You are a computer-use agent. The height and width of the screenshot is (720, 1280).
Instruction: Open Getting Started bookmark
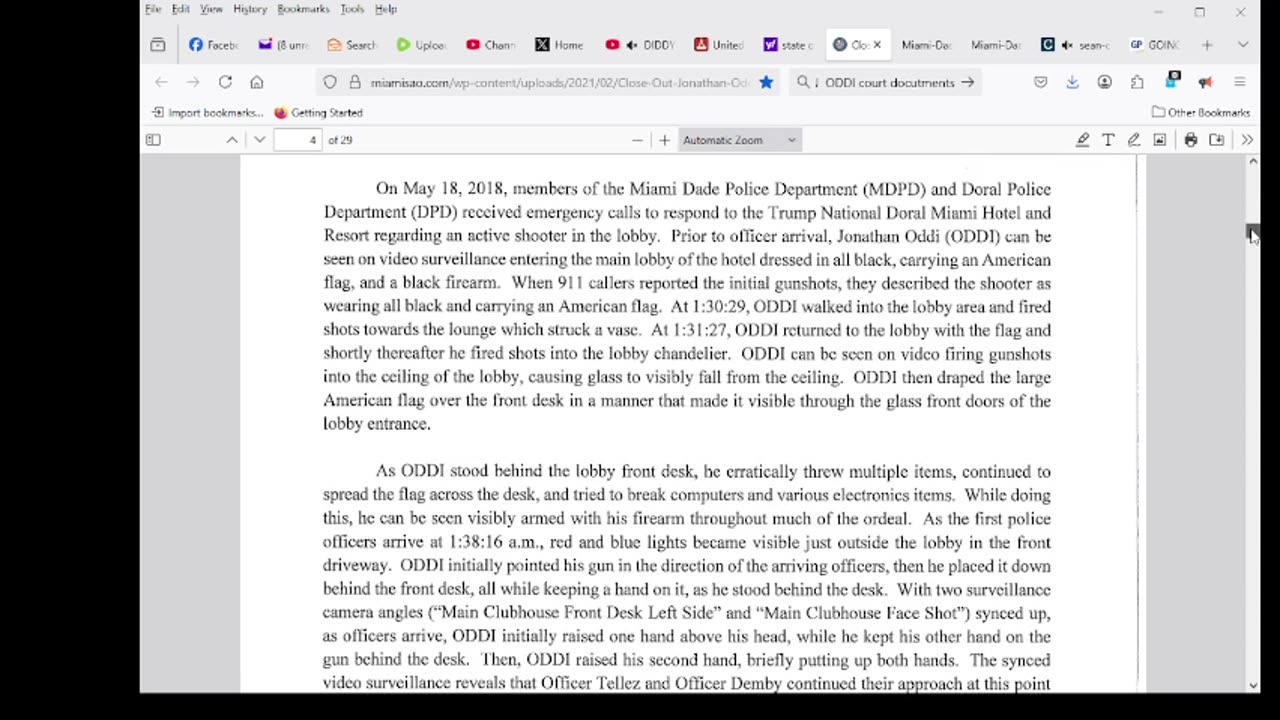pyautogui.click(x=318, y=113)
